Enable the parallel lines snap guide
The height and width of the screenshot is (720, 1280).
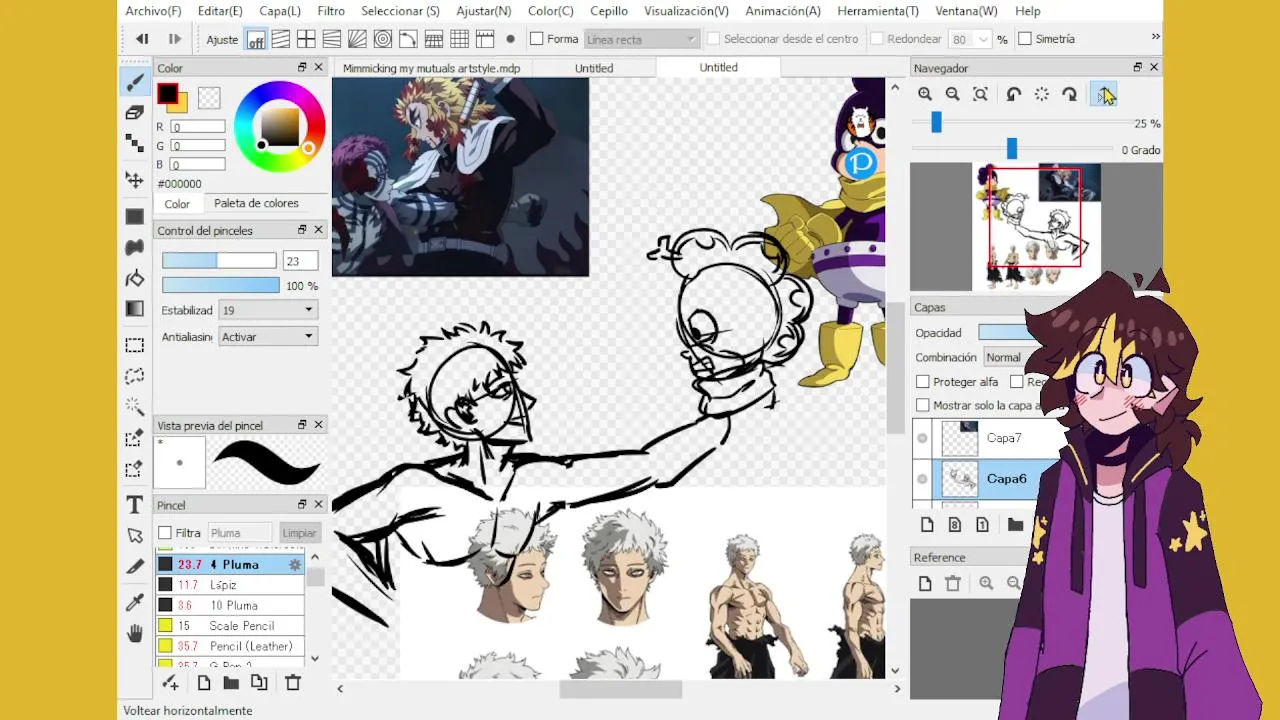pyautogui.click(x=281, y=40)
